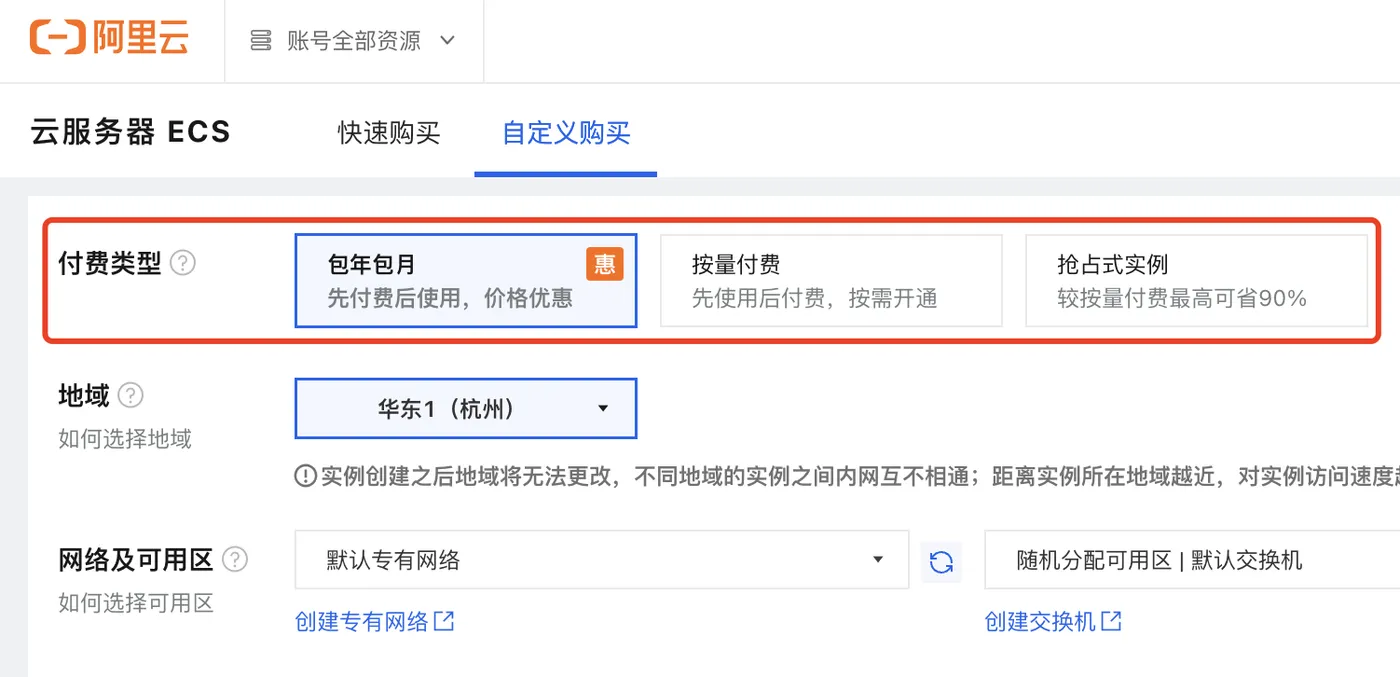Open the 随机分配可用区 switch selector
The image size is (1400, 677).
tap(1192, 560)
